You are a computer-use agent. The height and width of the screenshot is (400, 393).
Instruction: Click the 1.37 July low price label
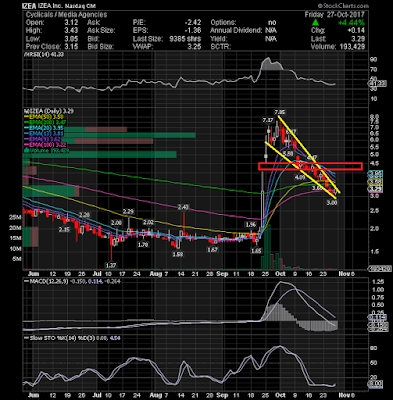tap(111, 265)
